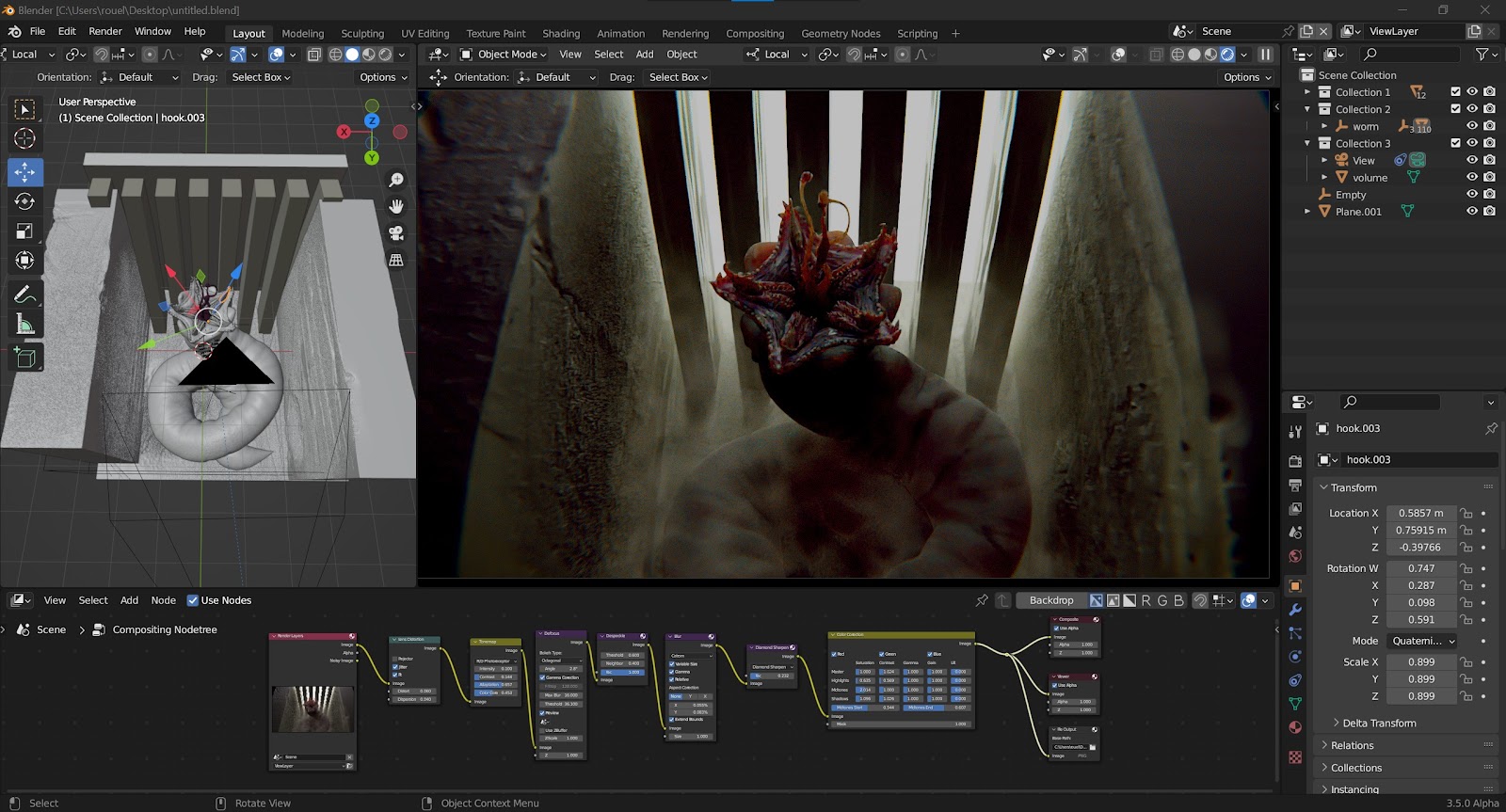Toggle the Use Nodes checkbox
Screen dimensions: 1506x812
(193, 600)
